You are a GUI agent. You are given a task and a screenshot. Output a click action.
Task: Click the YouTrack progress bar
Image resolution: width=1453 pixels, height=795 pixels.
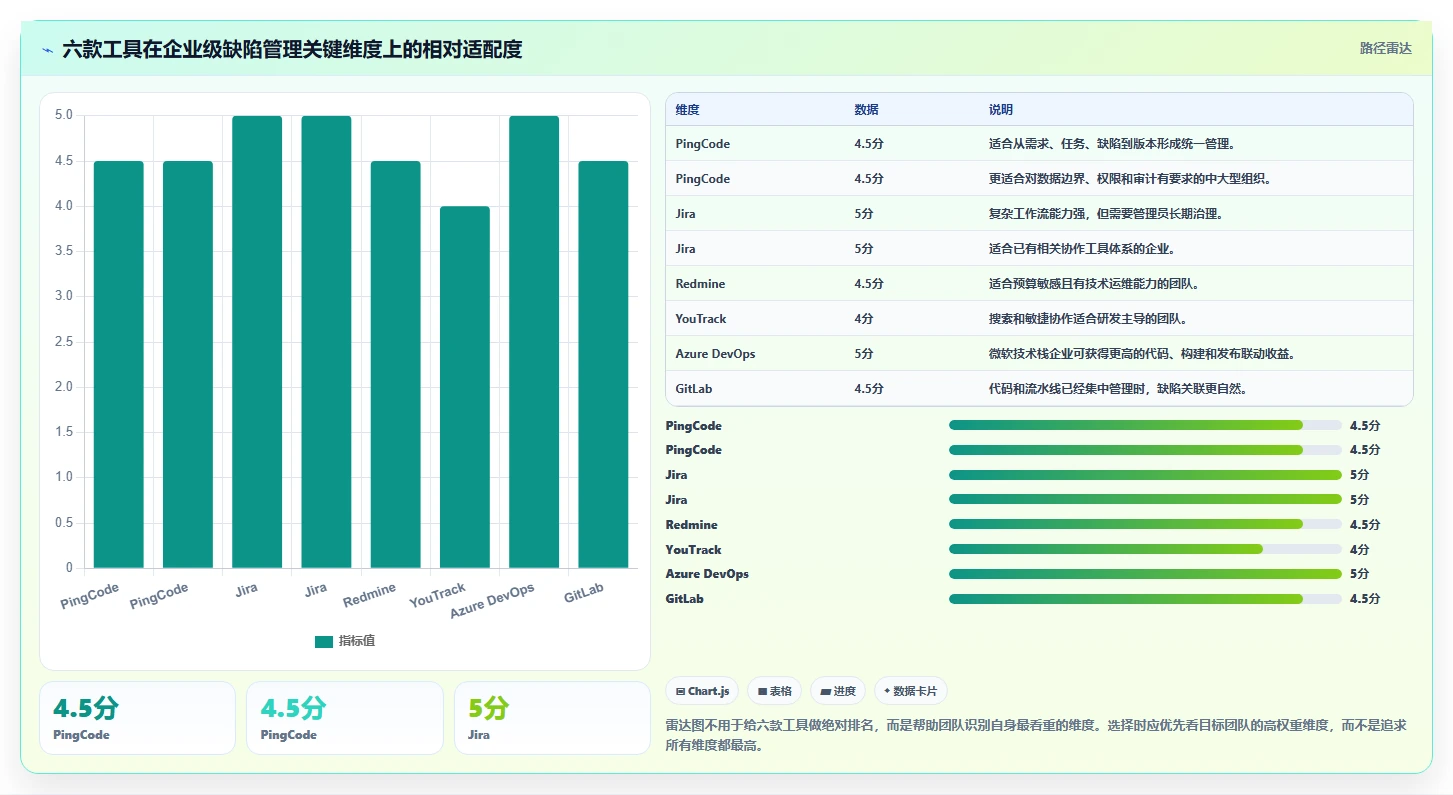(x=1145, y=549)
